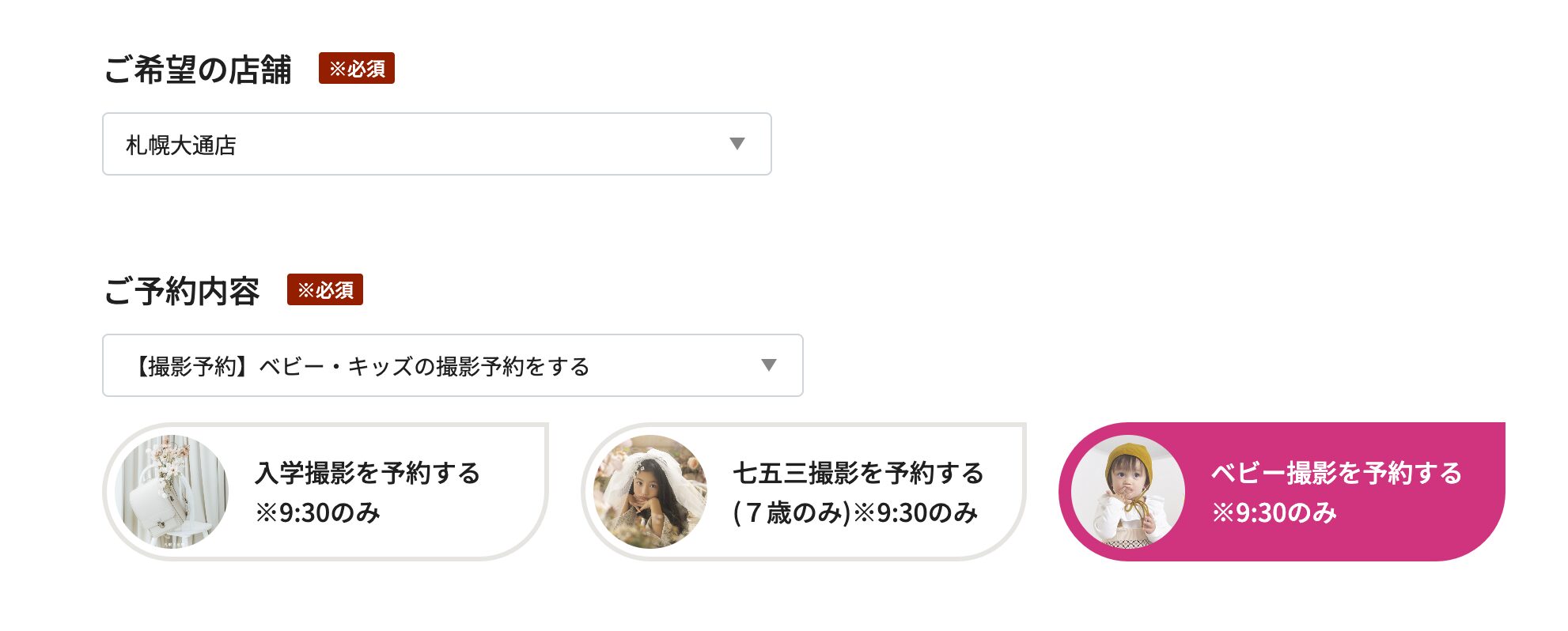The image size is (1568, 631).
Task: Click the ※必須 badge beside ご希望の店舗
Action: click(357, 69)
